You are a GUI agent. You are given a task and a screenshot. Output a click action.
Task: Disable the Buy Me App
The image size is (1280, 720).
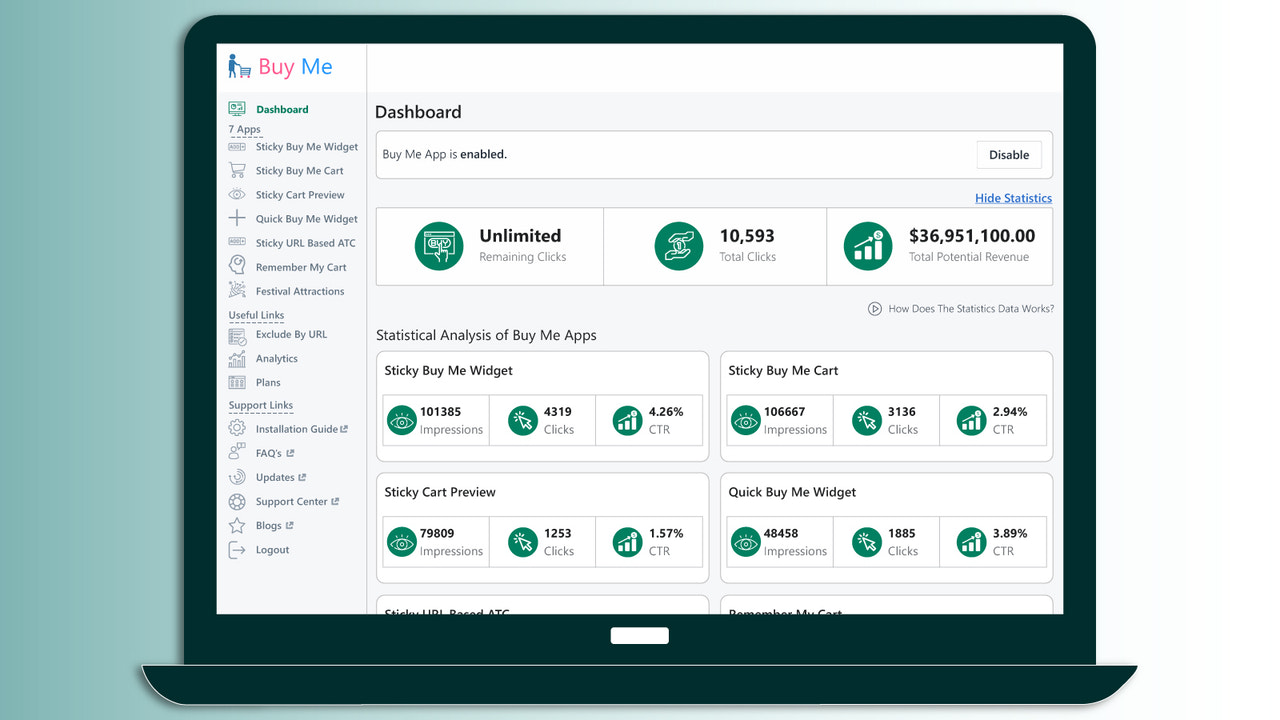(1008, 155)
